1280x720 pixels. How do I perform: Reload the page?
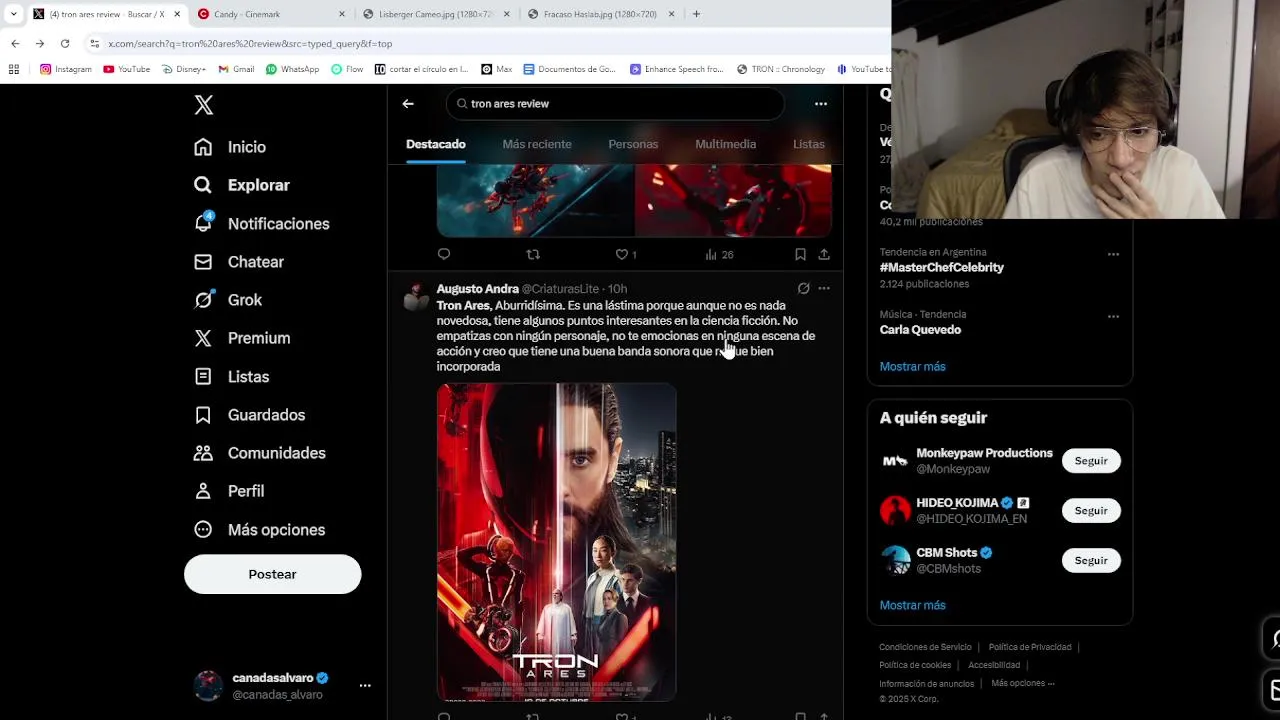[65, 44]
